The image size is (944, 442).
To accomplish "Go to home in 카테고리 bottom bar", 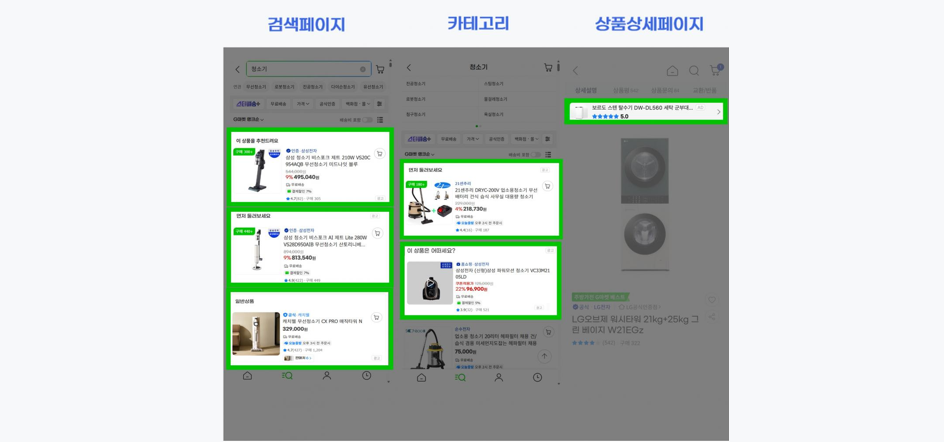I will 421,378.
